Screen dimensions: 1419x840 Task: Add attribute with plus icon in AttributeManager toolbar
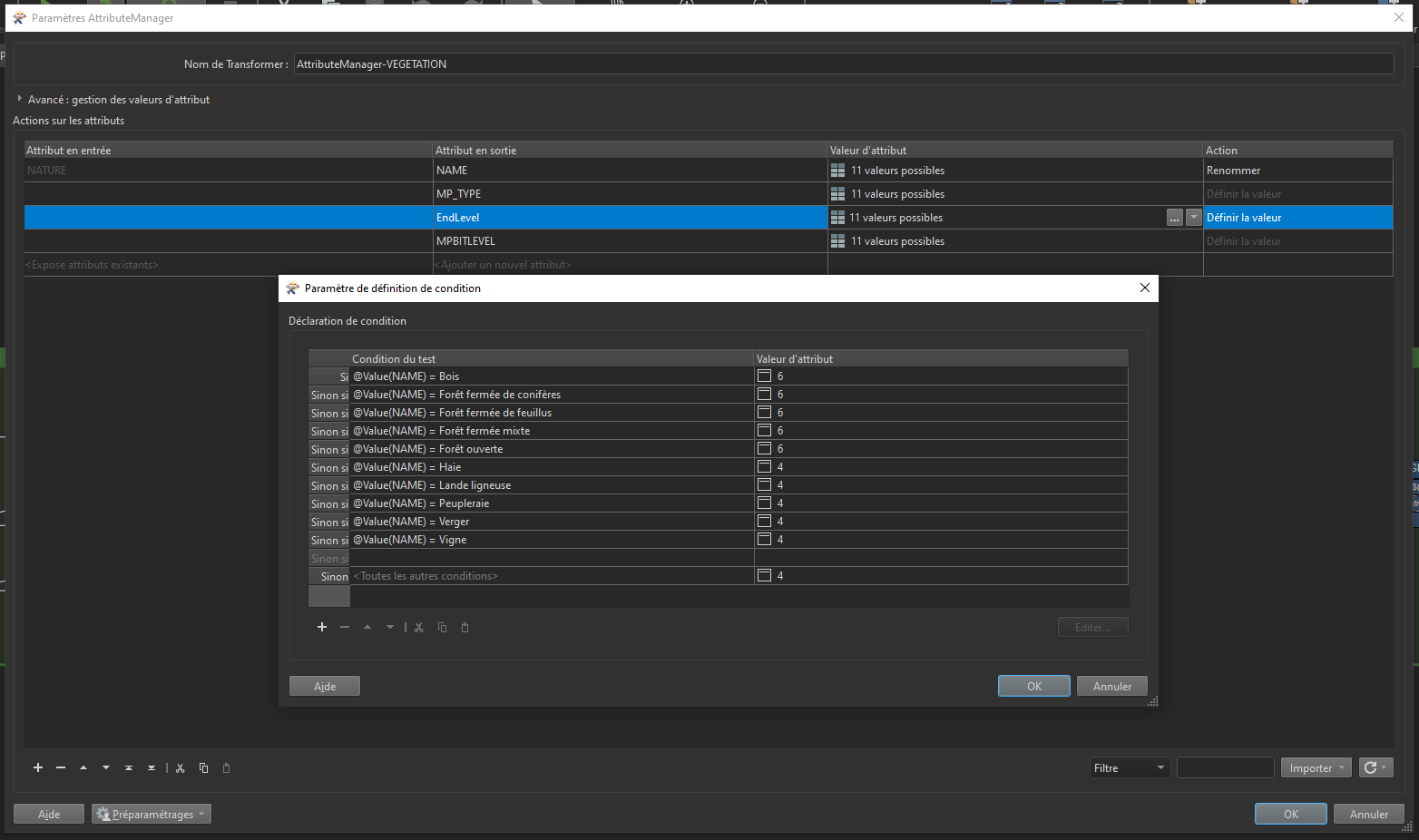38,767
